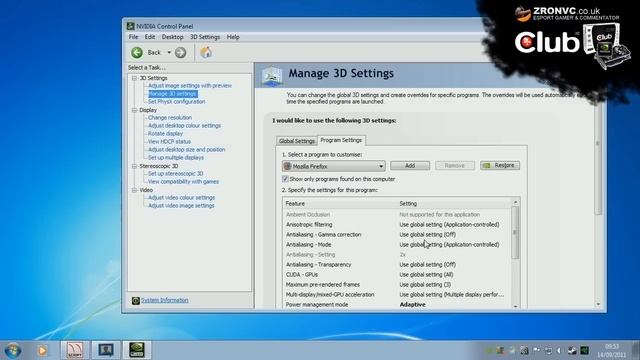Open the Windows Start button

[x=13, y=350]
